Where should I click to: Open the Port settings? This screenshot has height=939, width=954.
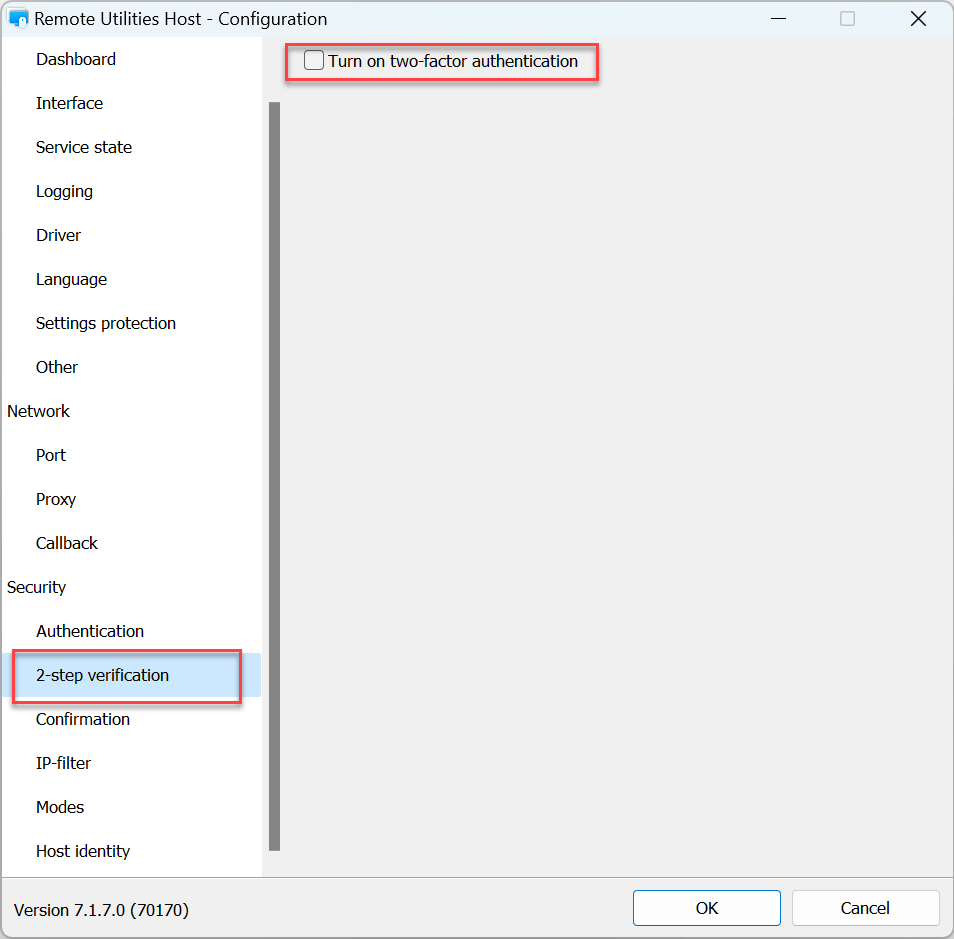point(51,455)
